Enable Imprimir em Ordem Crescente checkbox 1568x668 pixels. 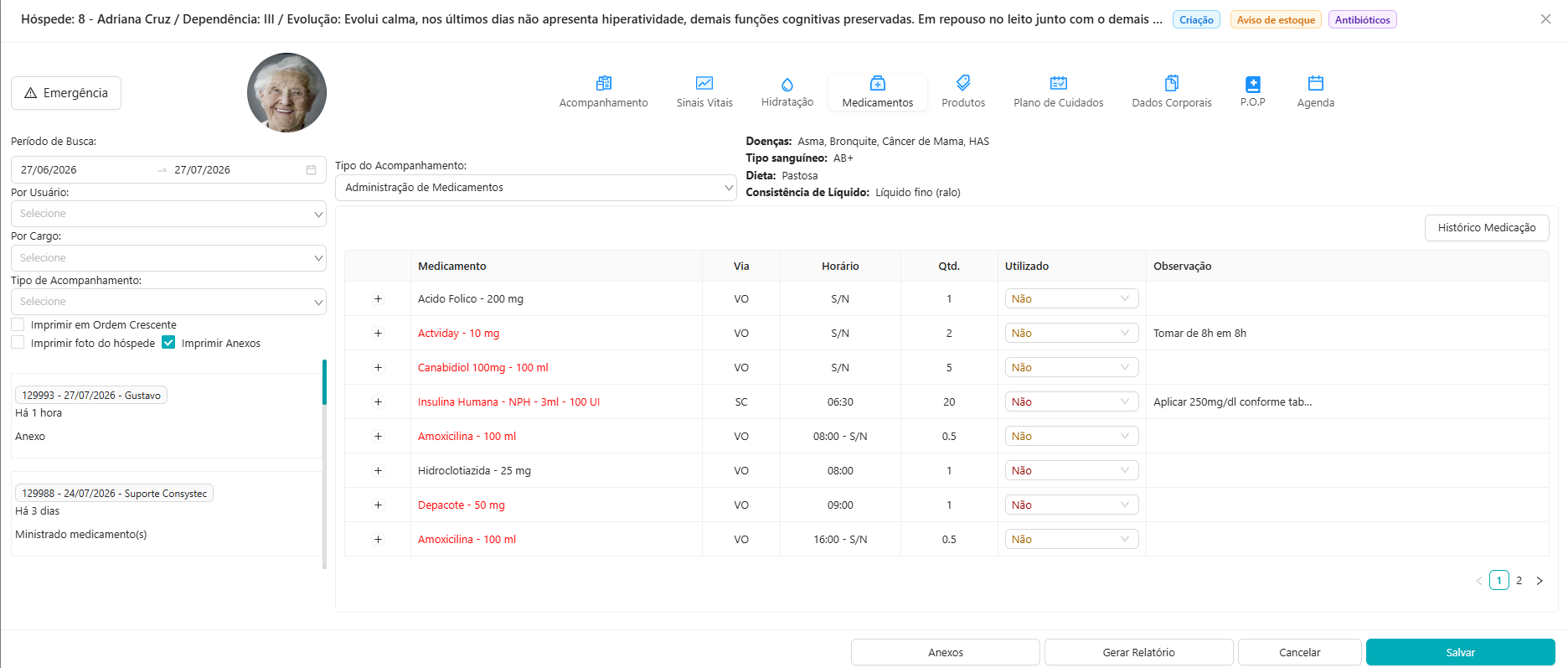coord(18,324)
